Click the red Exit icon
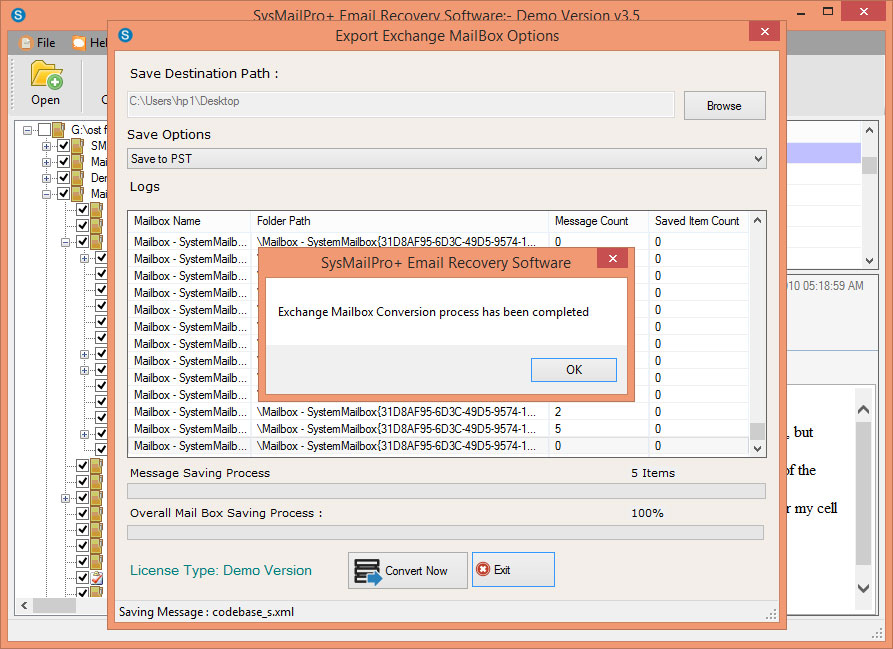This screenshot has height=649, width=893. coord(483,569)
